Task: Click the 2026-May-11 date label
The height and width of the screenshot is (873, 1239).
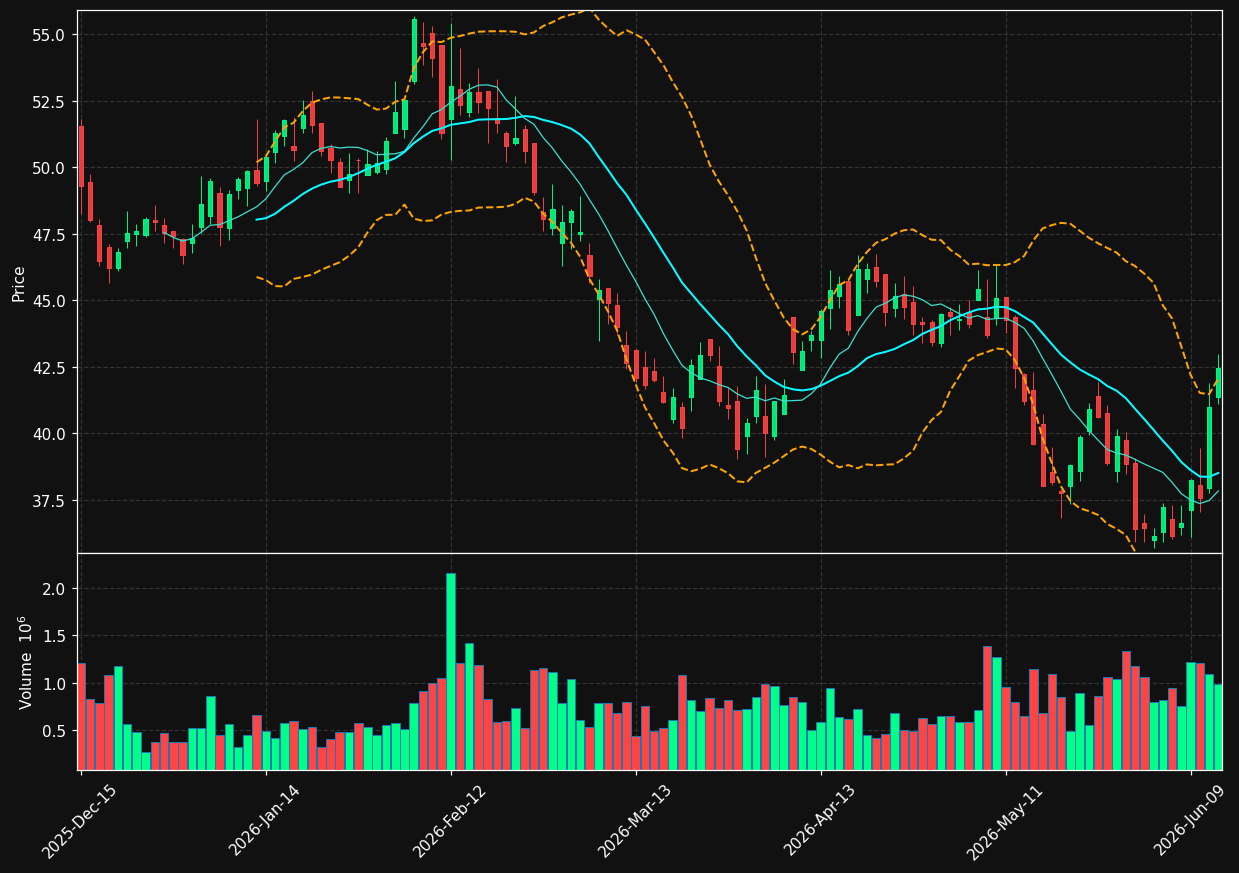Action: pos(1004,821)
